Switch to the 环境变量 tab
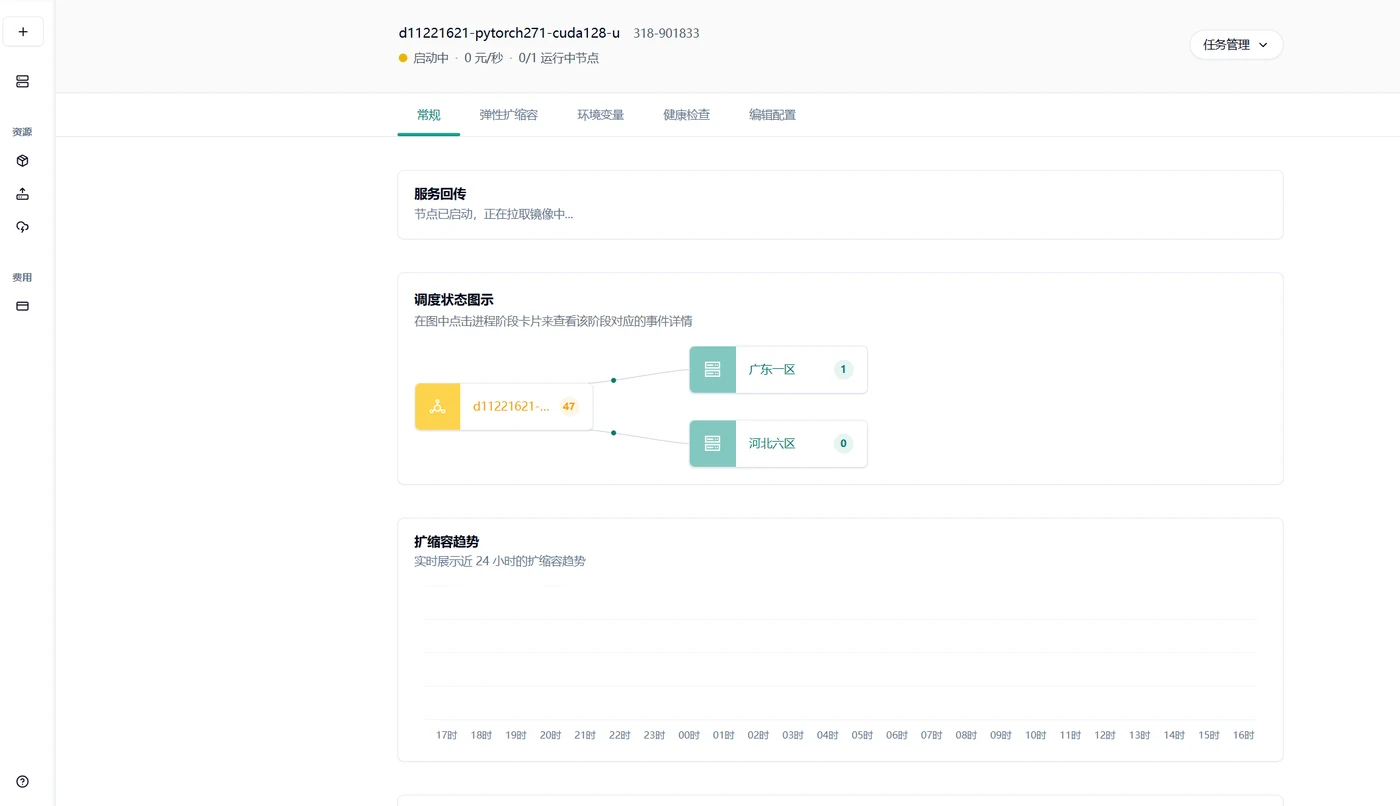 click(x=601, y=115)
